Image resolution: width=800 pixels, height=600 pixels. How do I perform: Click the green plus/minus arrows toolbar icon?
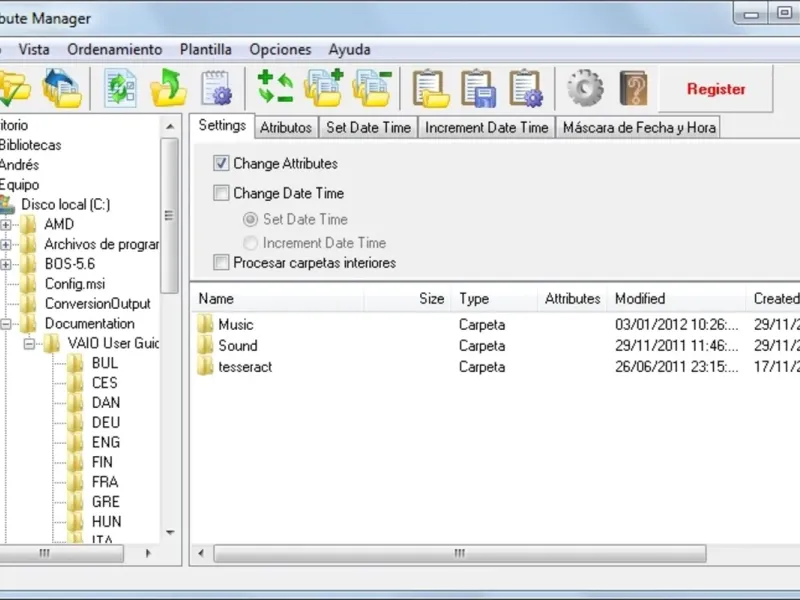tap(276, 88)
